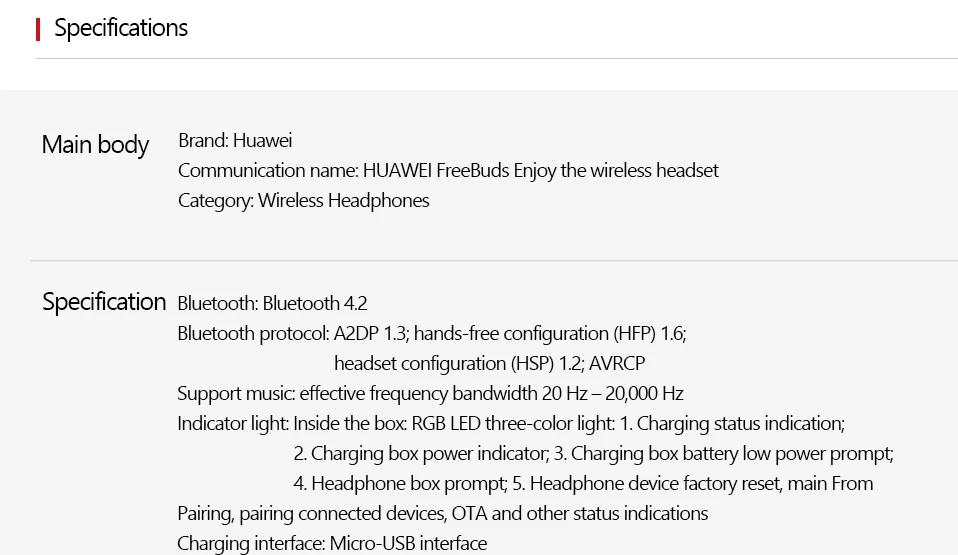Click the word AVRCP

[x=617, y=364]
